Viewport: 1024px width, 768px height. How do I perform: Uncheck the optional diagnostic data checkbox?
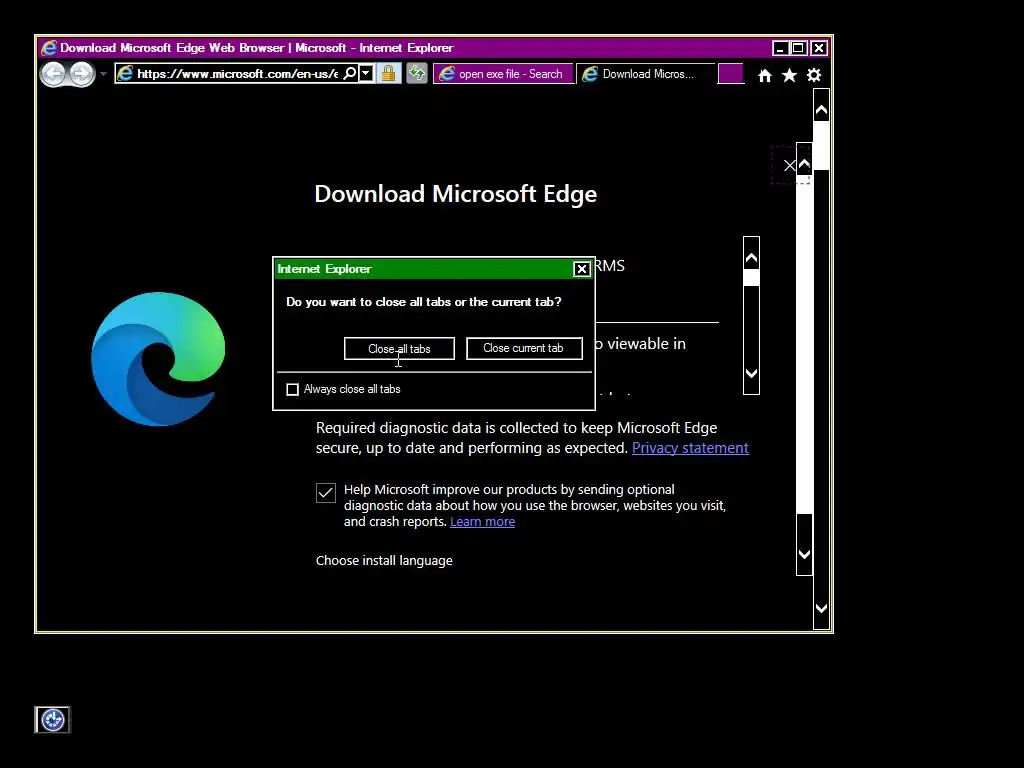point(326,492)
